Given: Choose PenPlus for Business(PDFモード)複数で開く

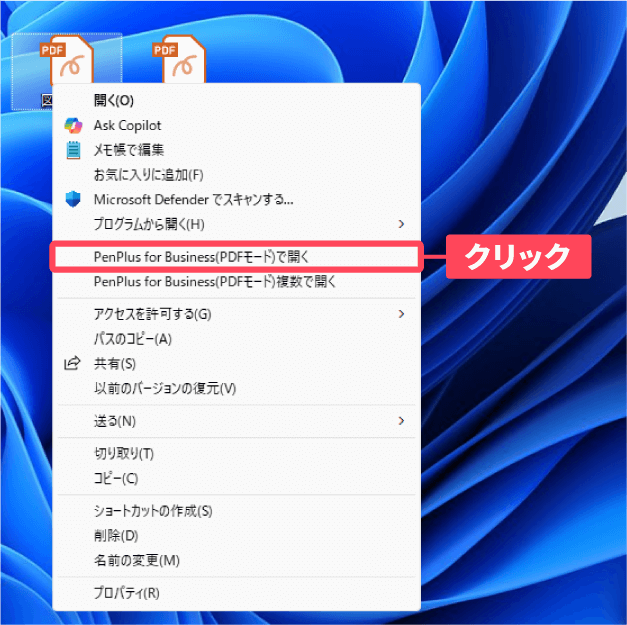Looking at the screenshot, I should pyautogui.click(x=215, y=282).
